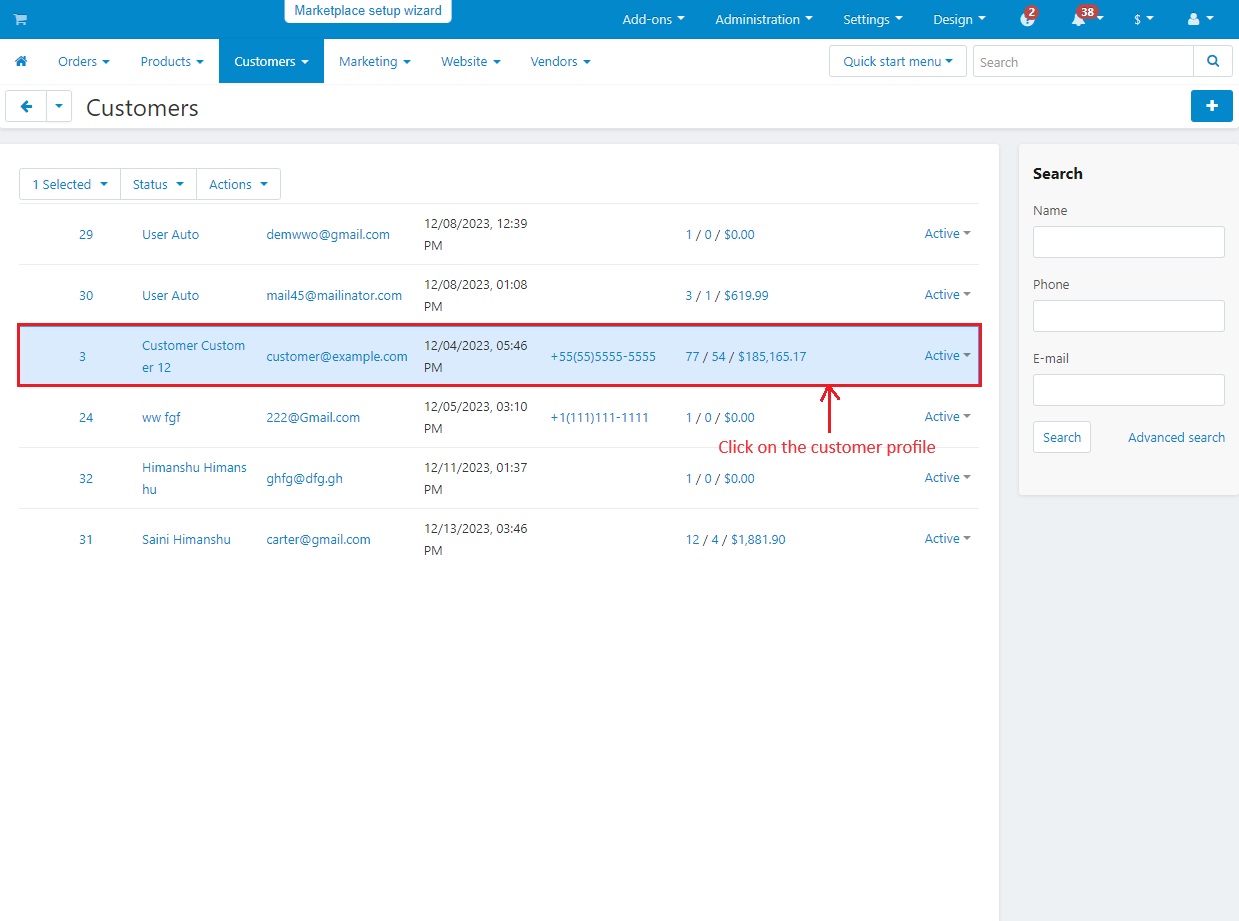
Task: Open orders 3 / 1 / $619.99 link
Action: (x=727, y=295)
